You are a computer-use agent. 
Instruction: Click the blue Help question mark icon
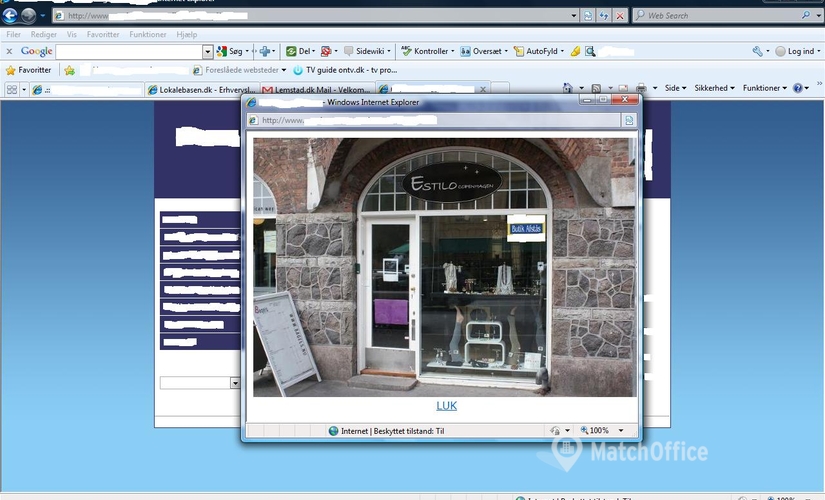point(798,88)
